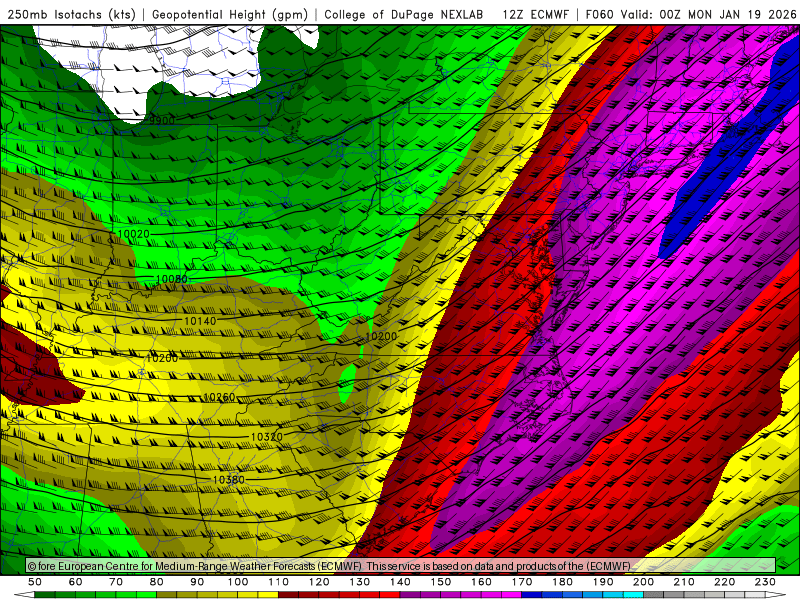800x600 pixels.
Task: Click the ECMWF copyright notice banner
Action: point(401,566)
